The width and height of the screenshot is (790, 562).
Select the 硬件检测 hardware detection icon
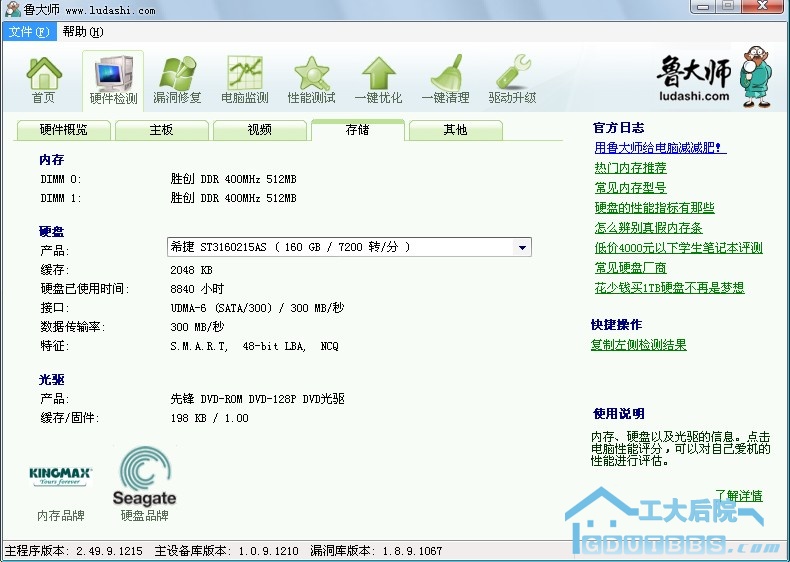point(113,81)
